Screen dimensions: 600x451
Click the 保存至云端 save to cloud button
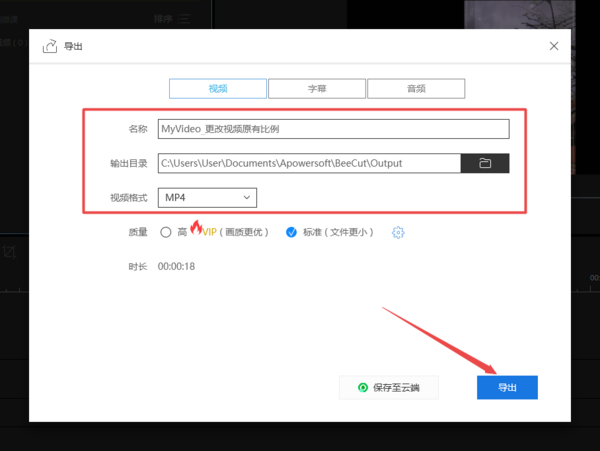(x=389, y=387)
